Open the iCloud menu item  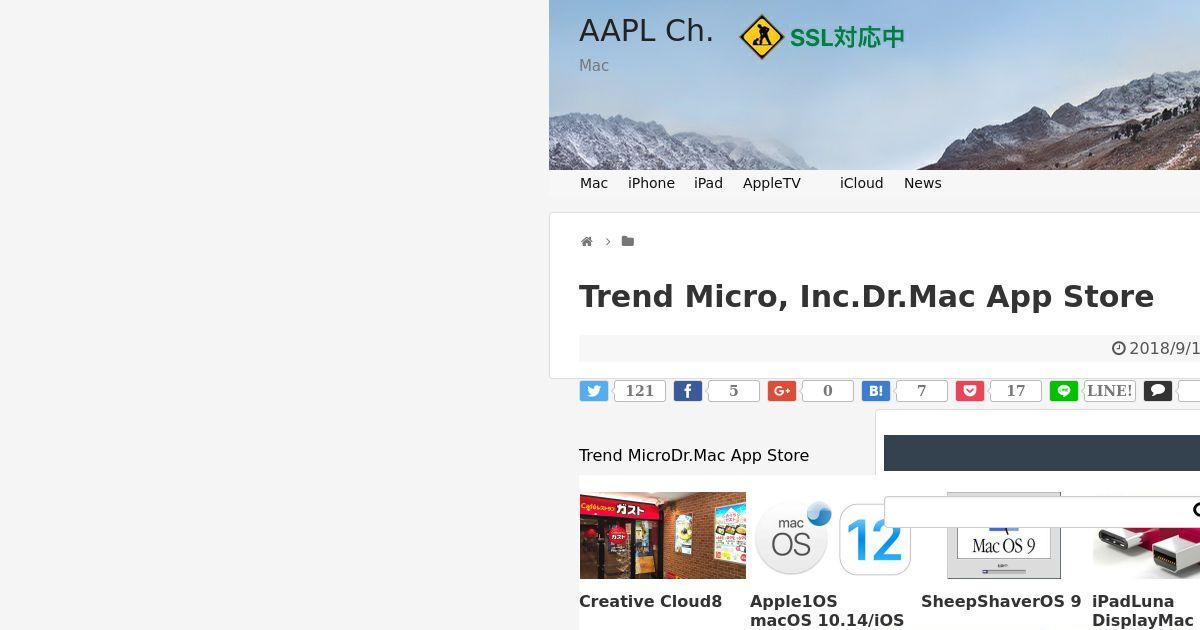[862, 183]
